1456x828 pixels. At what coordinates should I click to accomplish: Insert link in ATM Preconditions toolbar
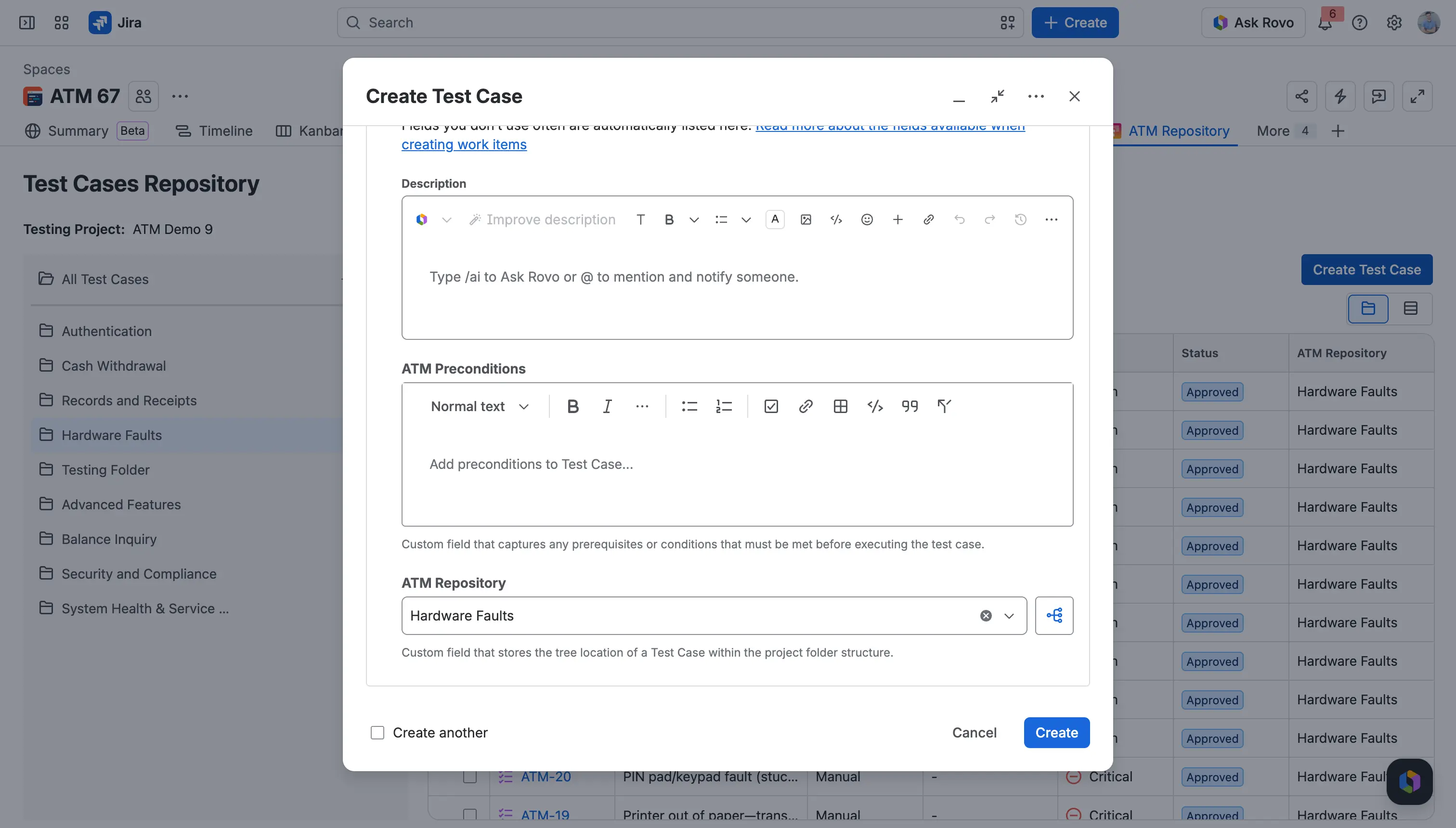tap(806, 406)
